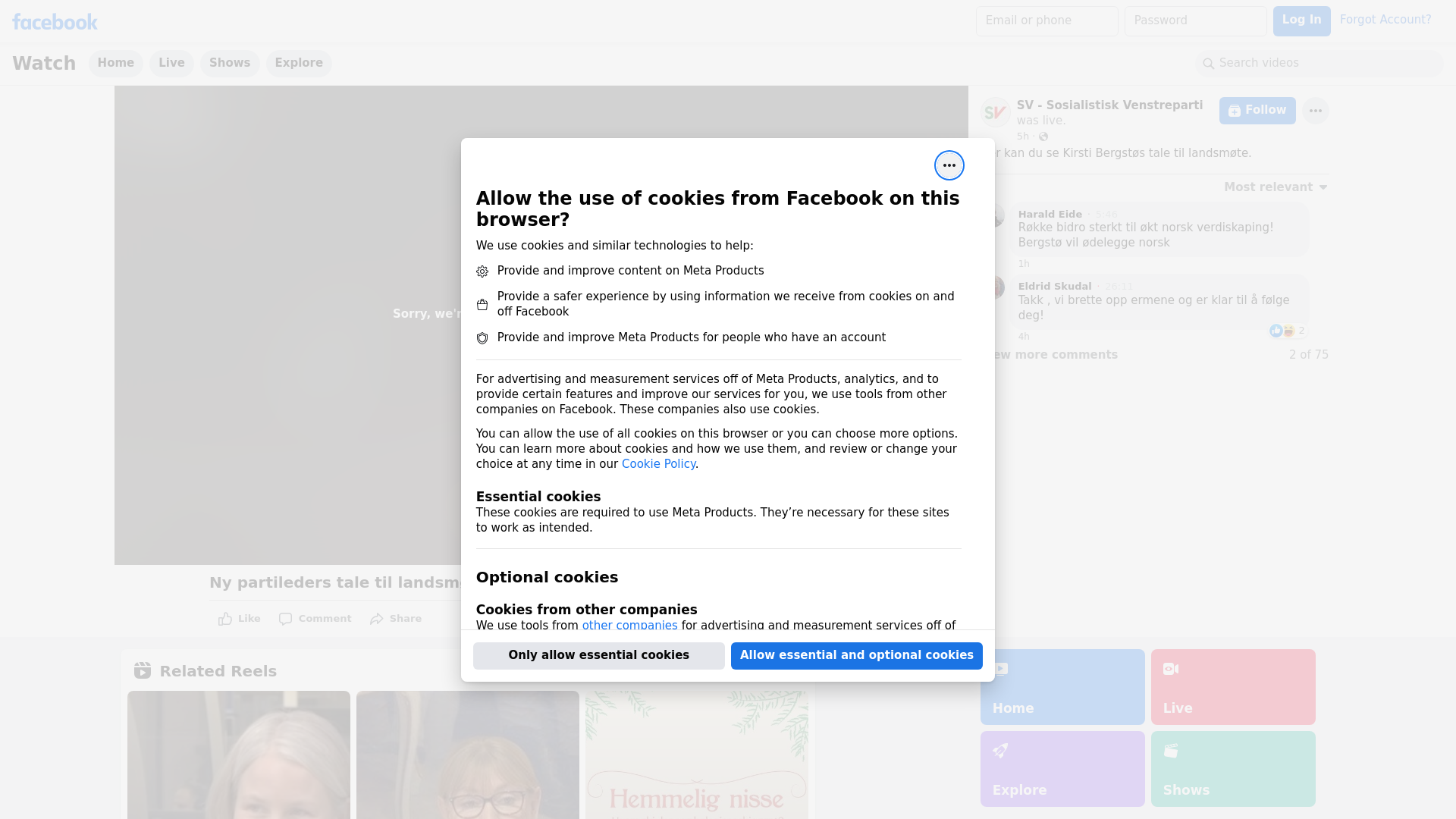Follow the other companies link
Screen dimensions: 1456x819
tap(629, 625)
